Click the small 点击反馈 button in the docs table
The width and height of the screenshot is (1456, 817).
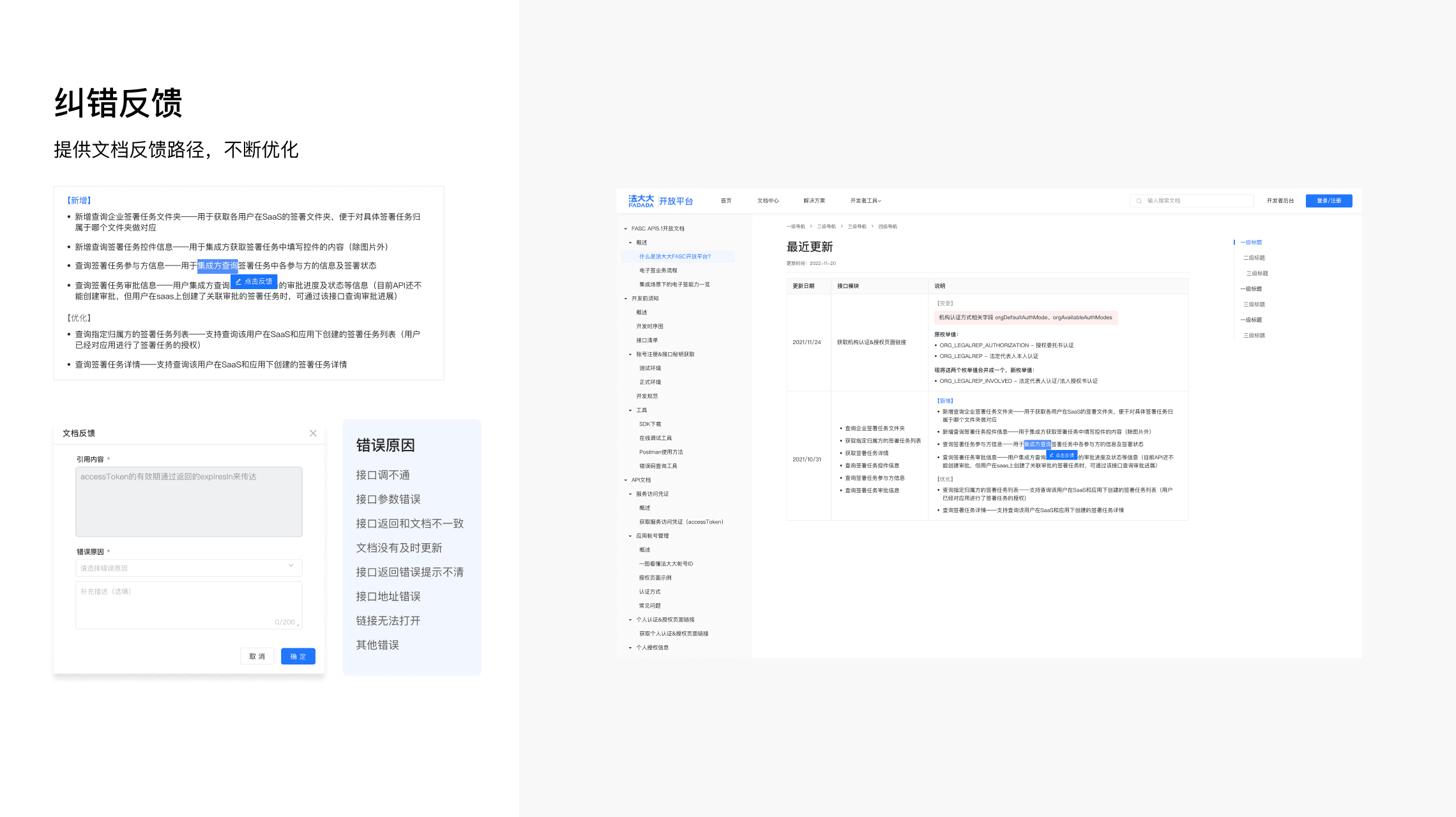(1061, 455)
